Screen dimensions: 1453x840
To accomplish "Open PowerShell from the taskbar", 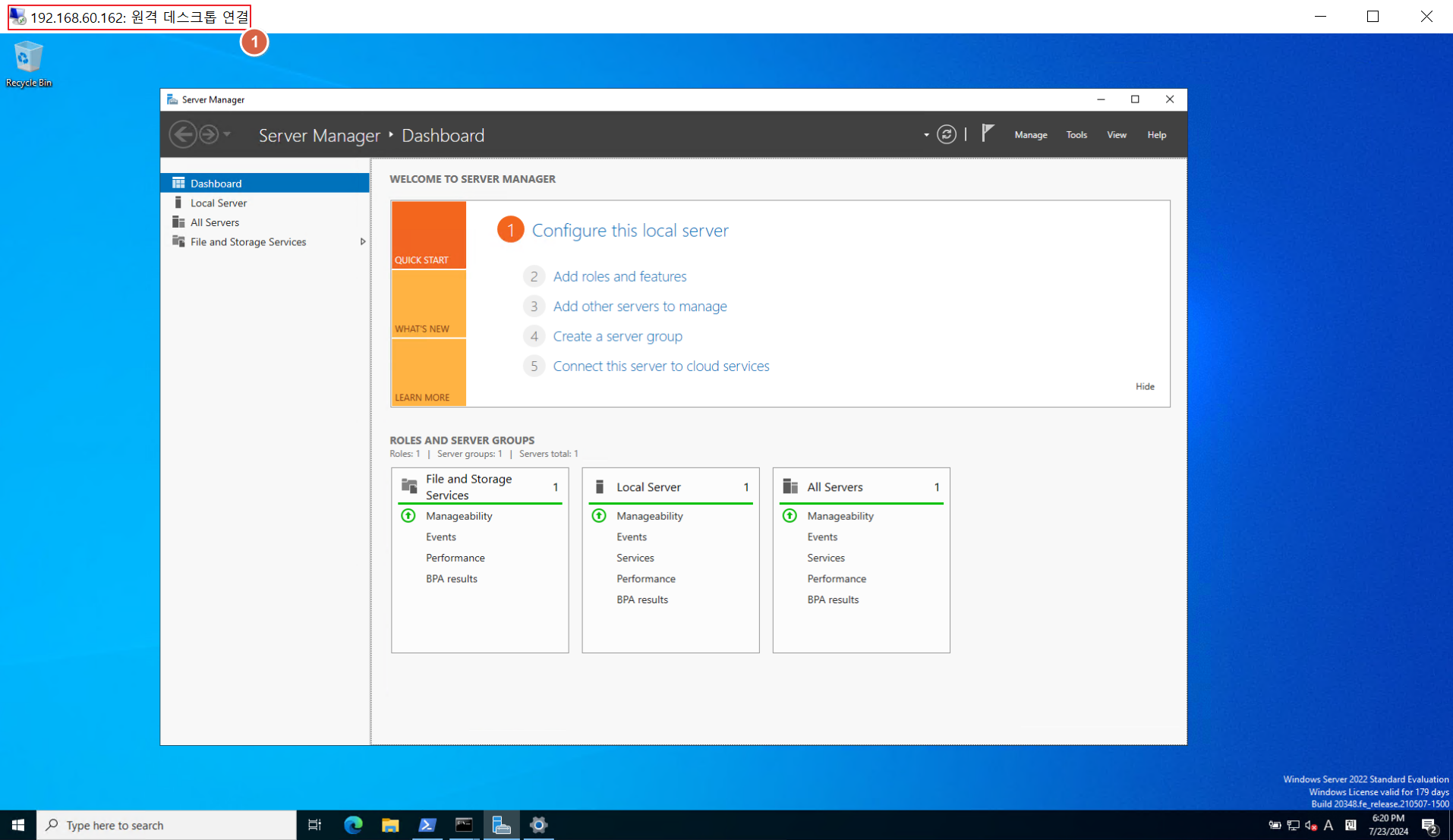I will pos(427,825).
